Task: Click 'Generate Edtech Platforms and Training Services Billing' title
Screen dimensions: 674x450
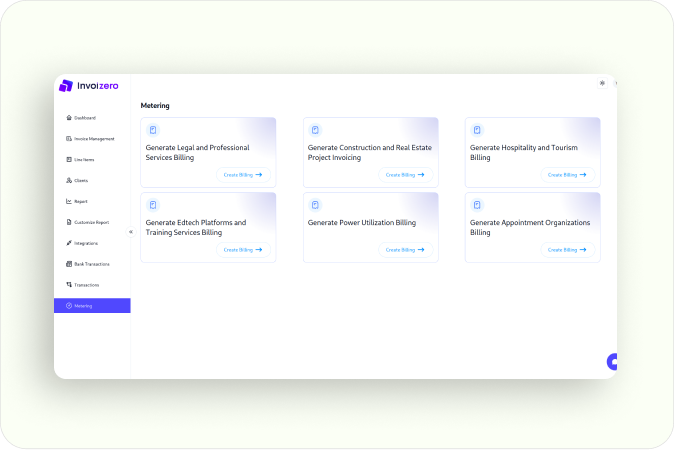Action: click(x=196, y=227)
